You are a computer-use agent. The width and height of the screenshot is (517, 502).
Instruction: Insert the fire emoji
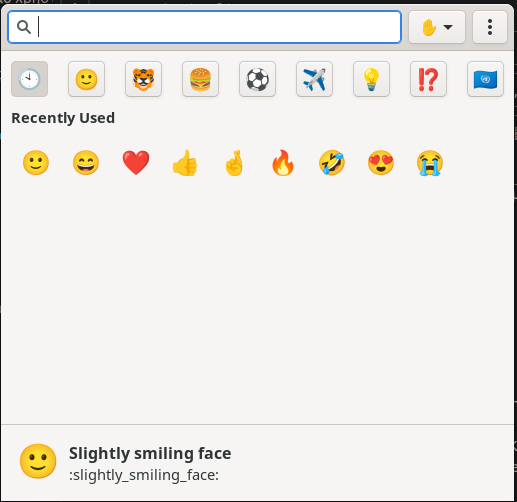(x=283, y=163)
